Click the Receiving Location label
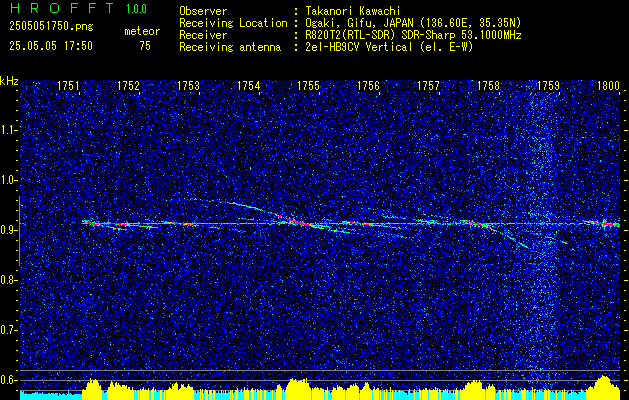Viewport: 629px width, 400px height. 233,23
